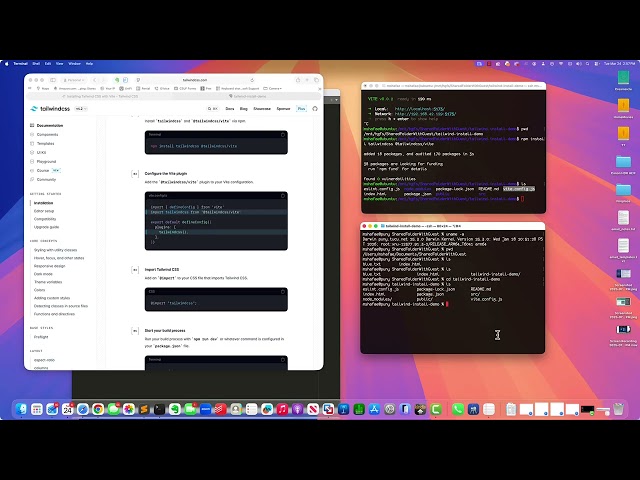Select Course in the sidebar
The height and width of the screenshot is (480, 640).
pos(45,170)
